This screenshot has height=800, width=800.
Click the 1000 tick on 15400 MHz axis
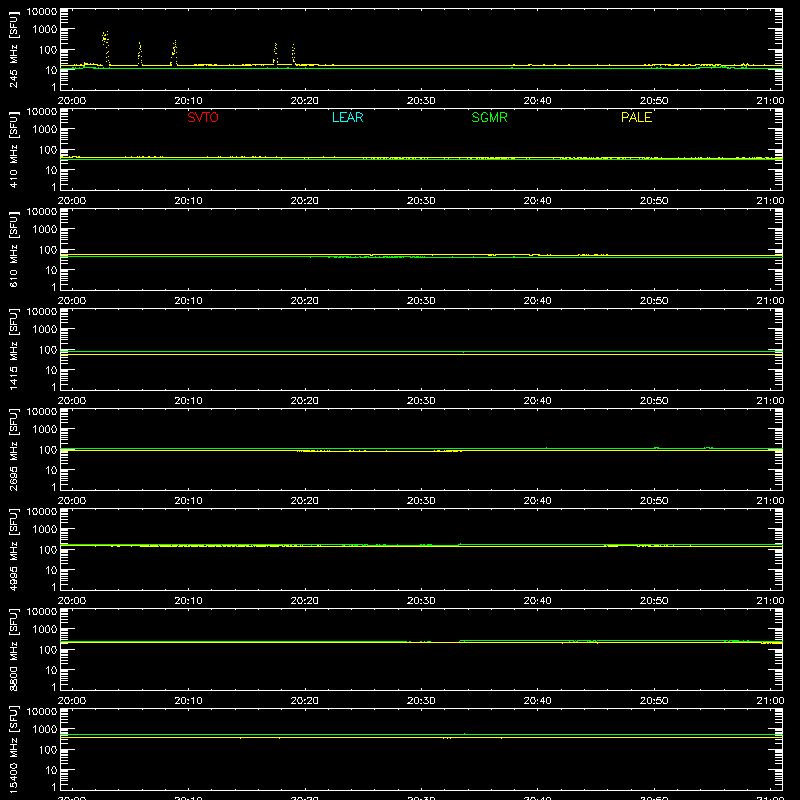(x=45, y=730)
